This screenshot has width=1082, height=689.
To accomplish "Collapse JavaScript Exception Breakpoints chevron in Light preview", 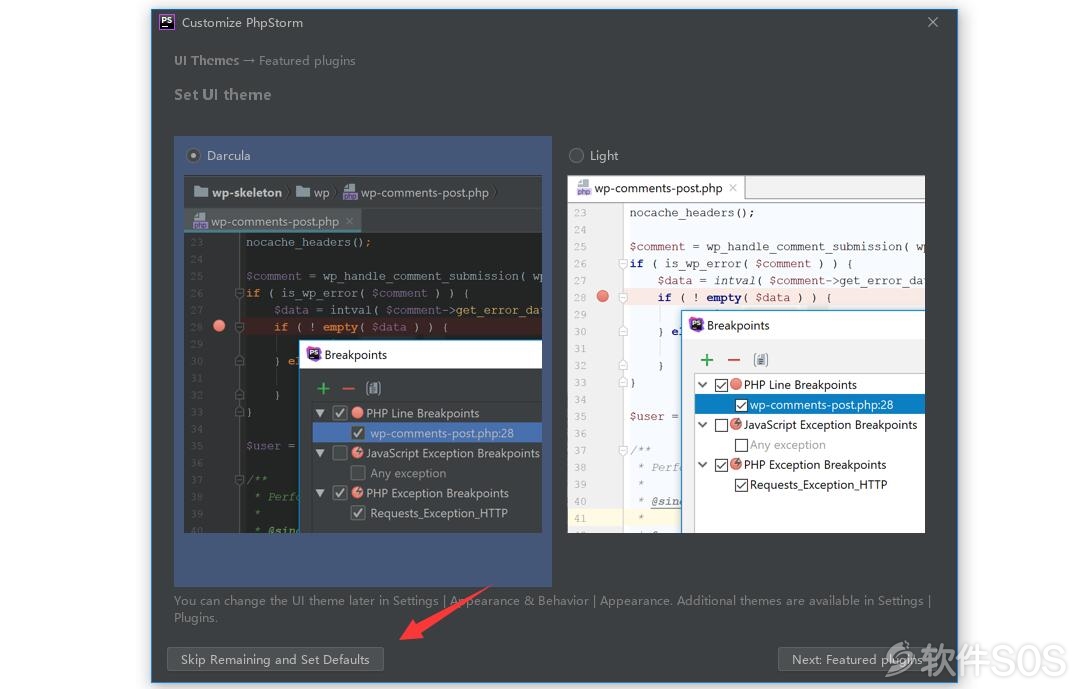I will click(702, 425).
